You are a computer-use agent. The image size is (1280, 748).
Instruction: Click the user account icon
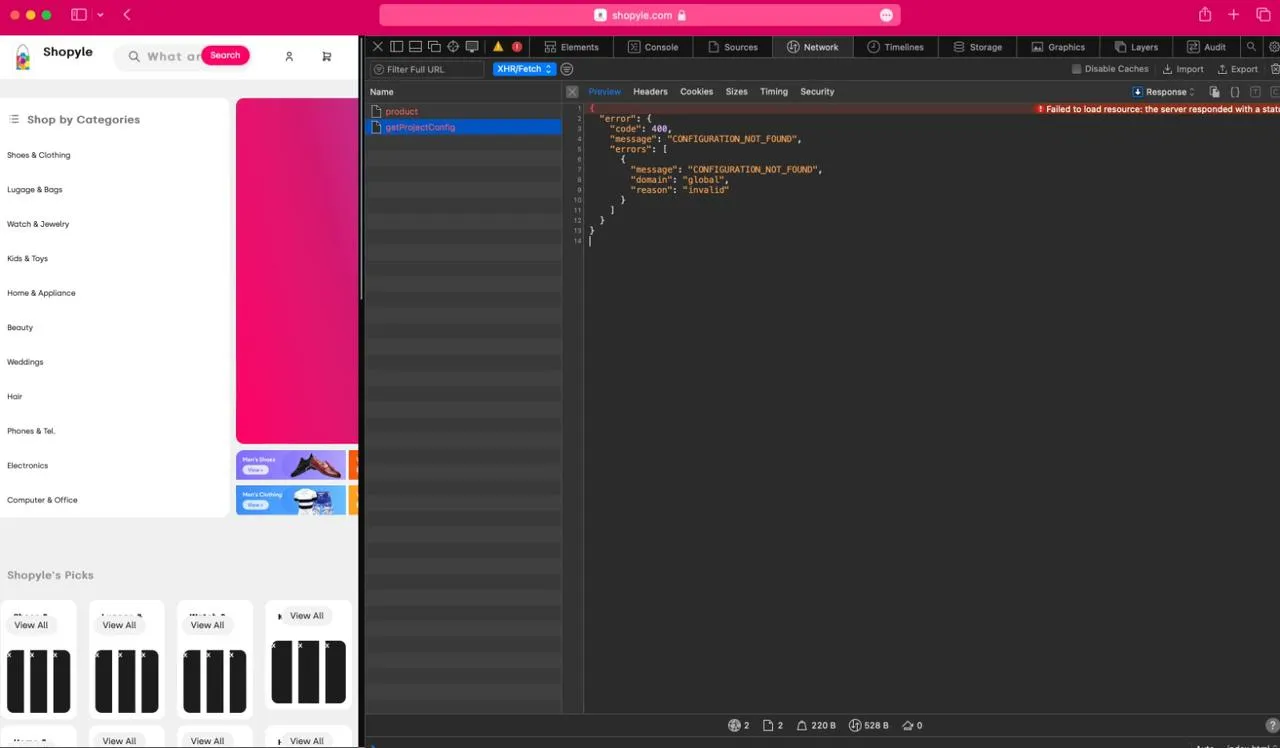click(289, 57)
